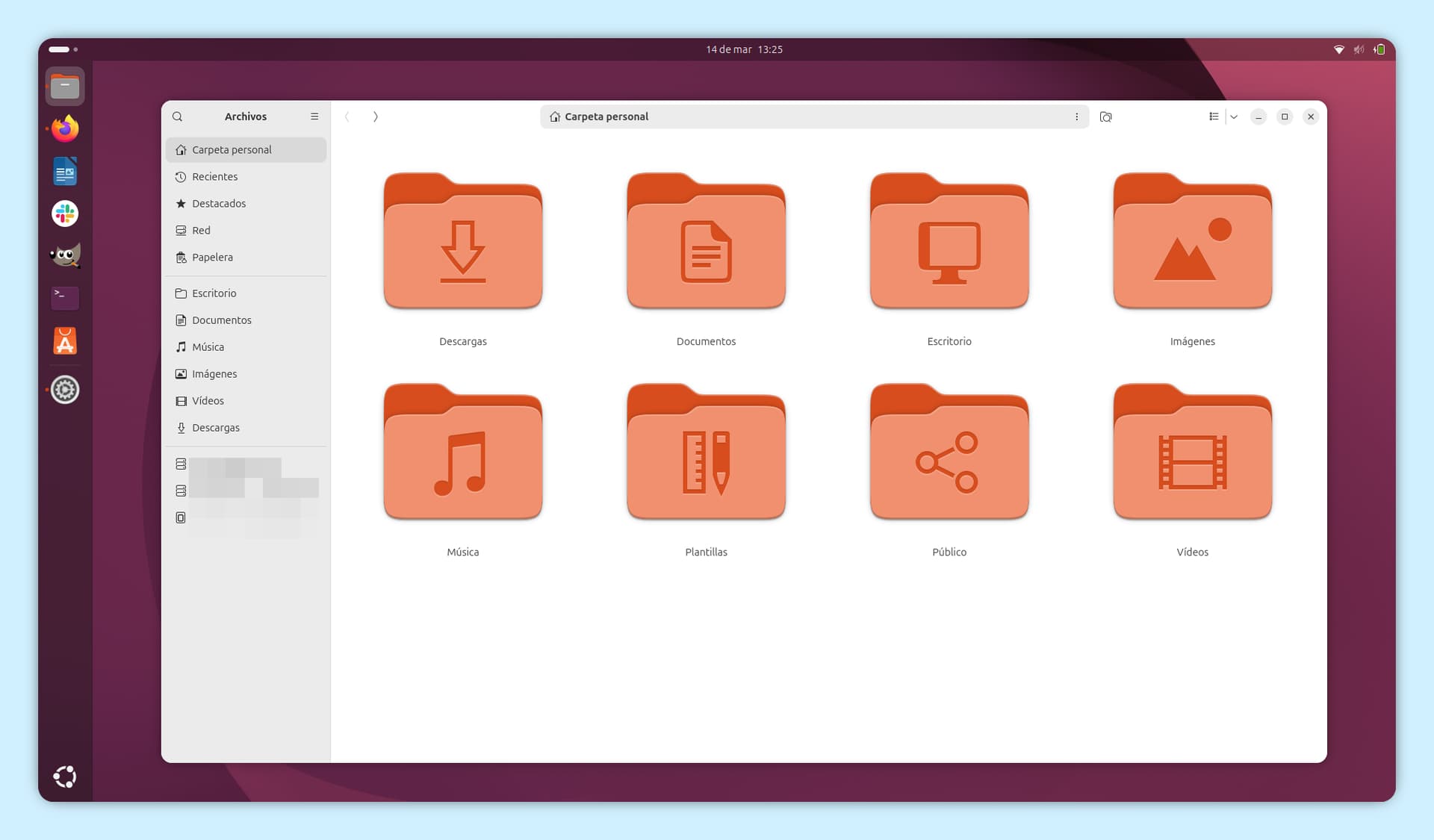Open the Terminal from the dock
1434x840 pixels.
65,298
